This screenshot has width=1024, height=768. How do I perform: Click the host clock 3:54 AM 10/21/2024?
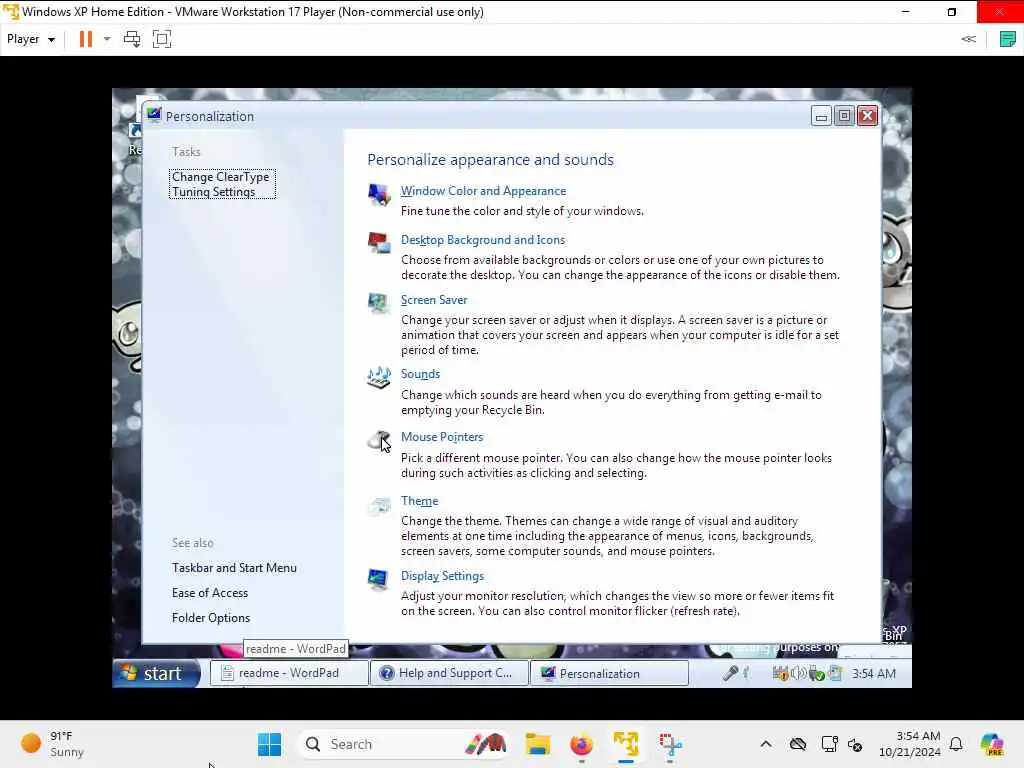tap(909, 744)
